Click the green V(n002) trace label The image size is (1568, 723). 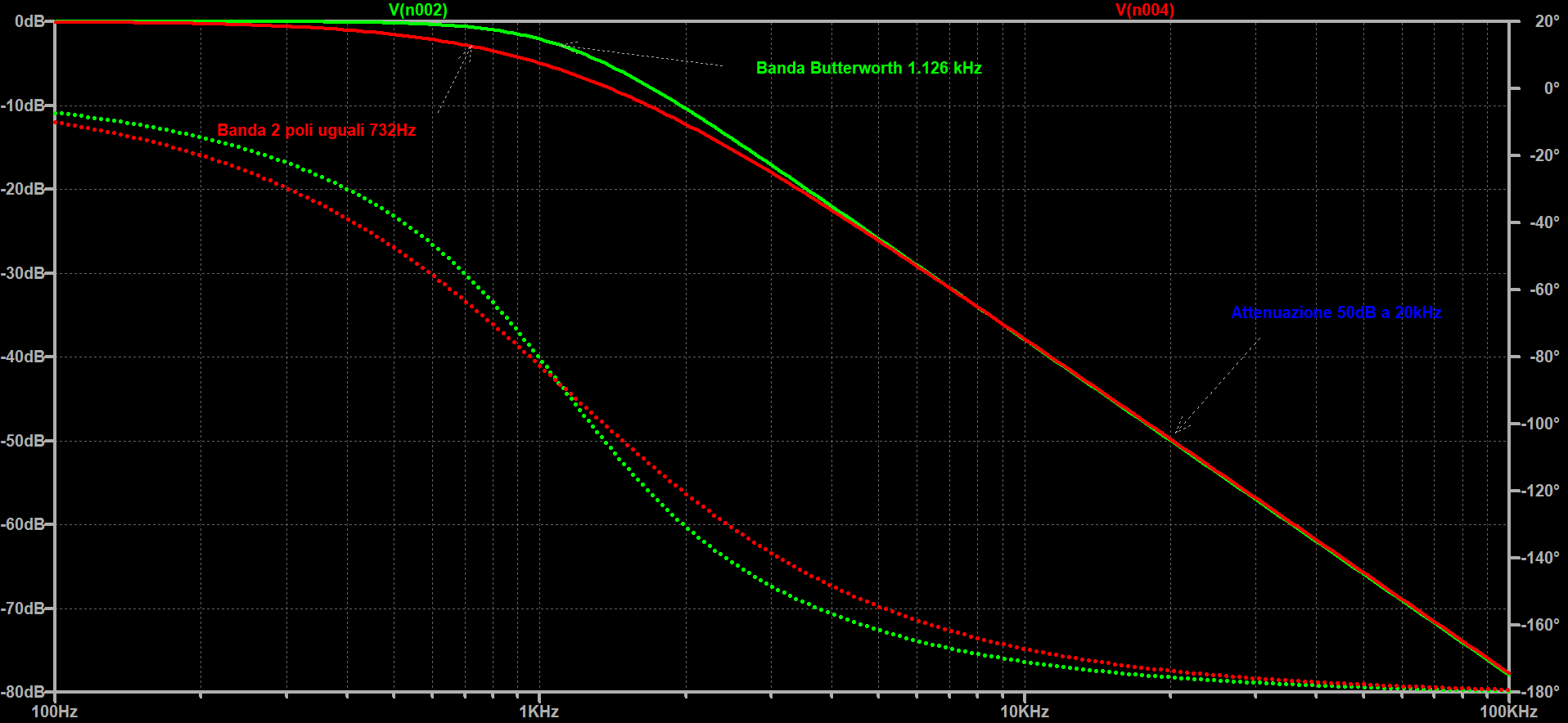417,10
